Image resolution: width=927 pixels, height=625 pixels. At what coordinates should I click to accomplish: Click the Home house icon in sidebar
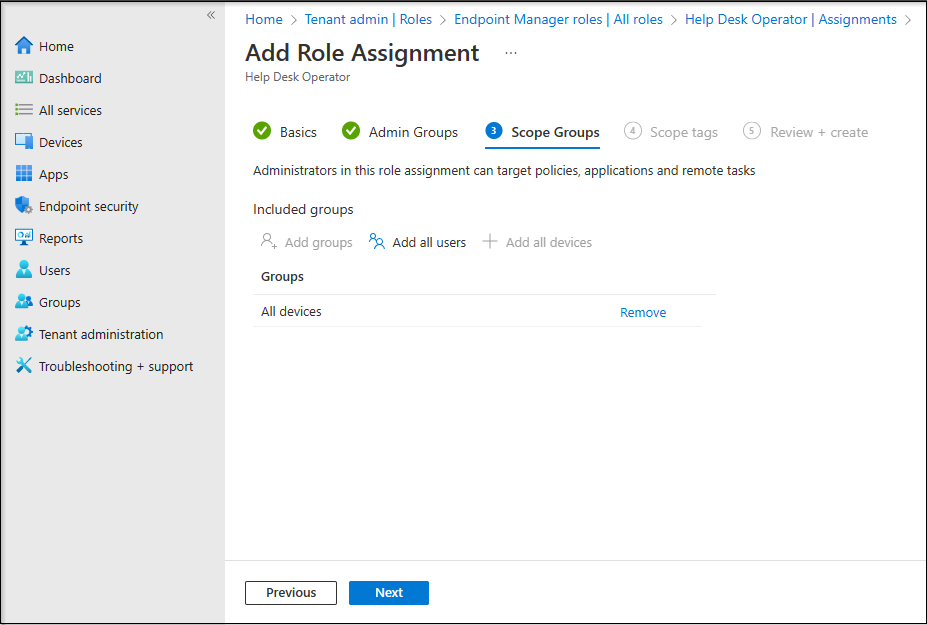[x=24, y=46]
